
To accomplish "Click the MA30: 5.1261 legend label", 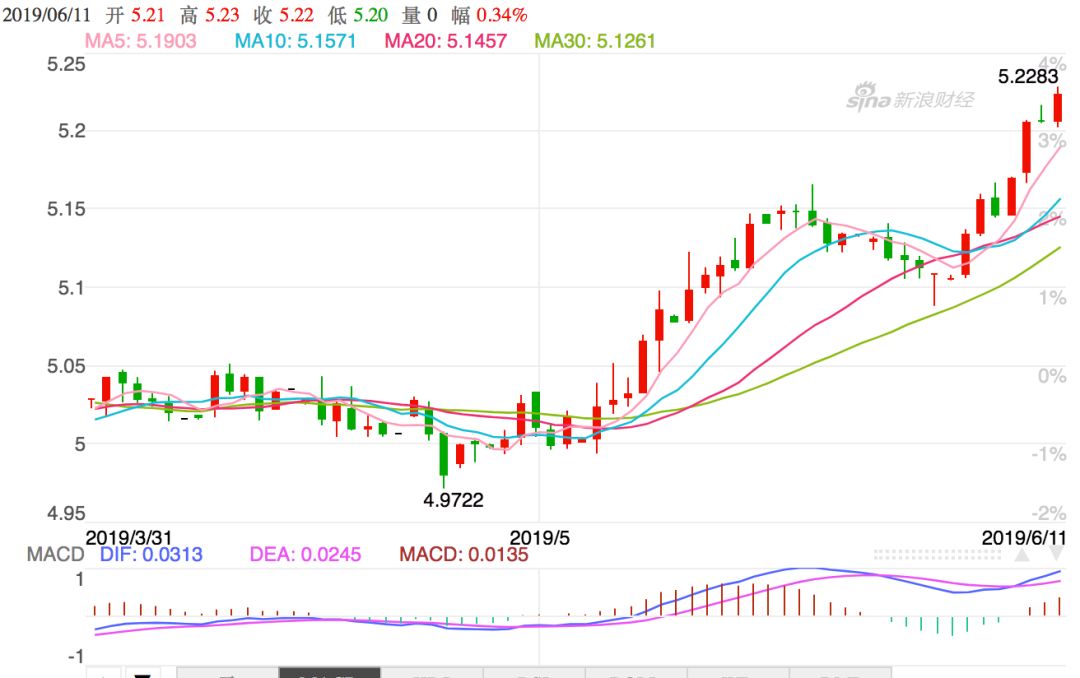I will coord(595,41).
